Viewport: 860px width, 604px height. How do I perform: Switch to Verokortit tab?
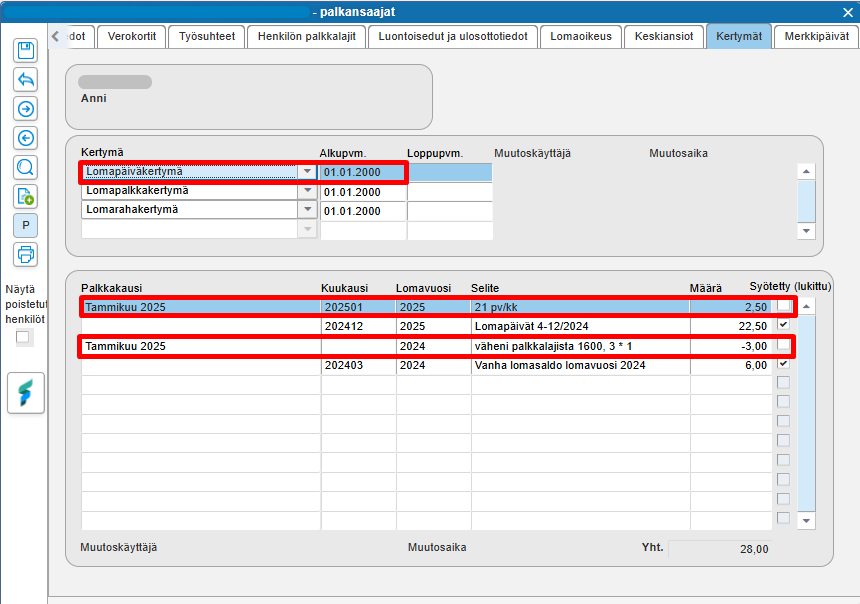coord(132,37)
